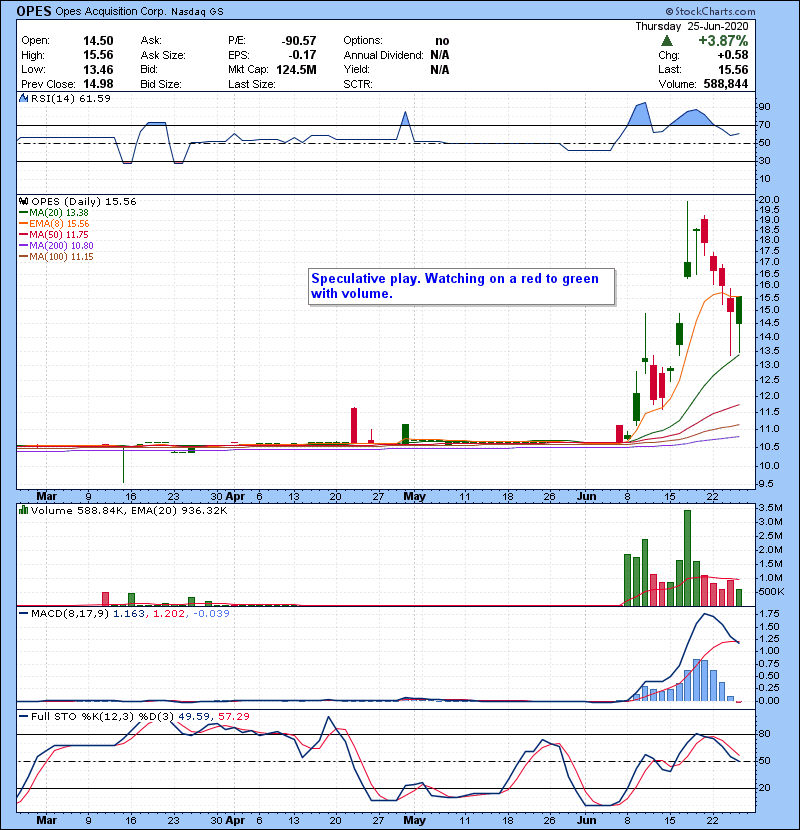Image resolution: width=800 pixels, height=830 pixels.
Task: Click the Open value 14.50
Action: pyautogui.click(x=98, y=41)
